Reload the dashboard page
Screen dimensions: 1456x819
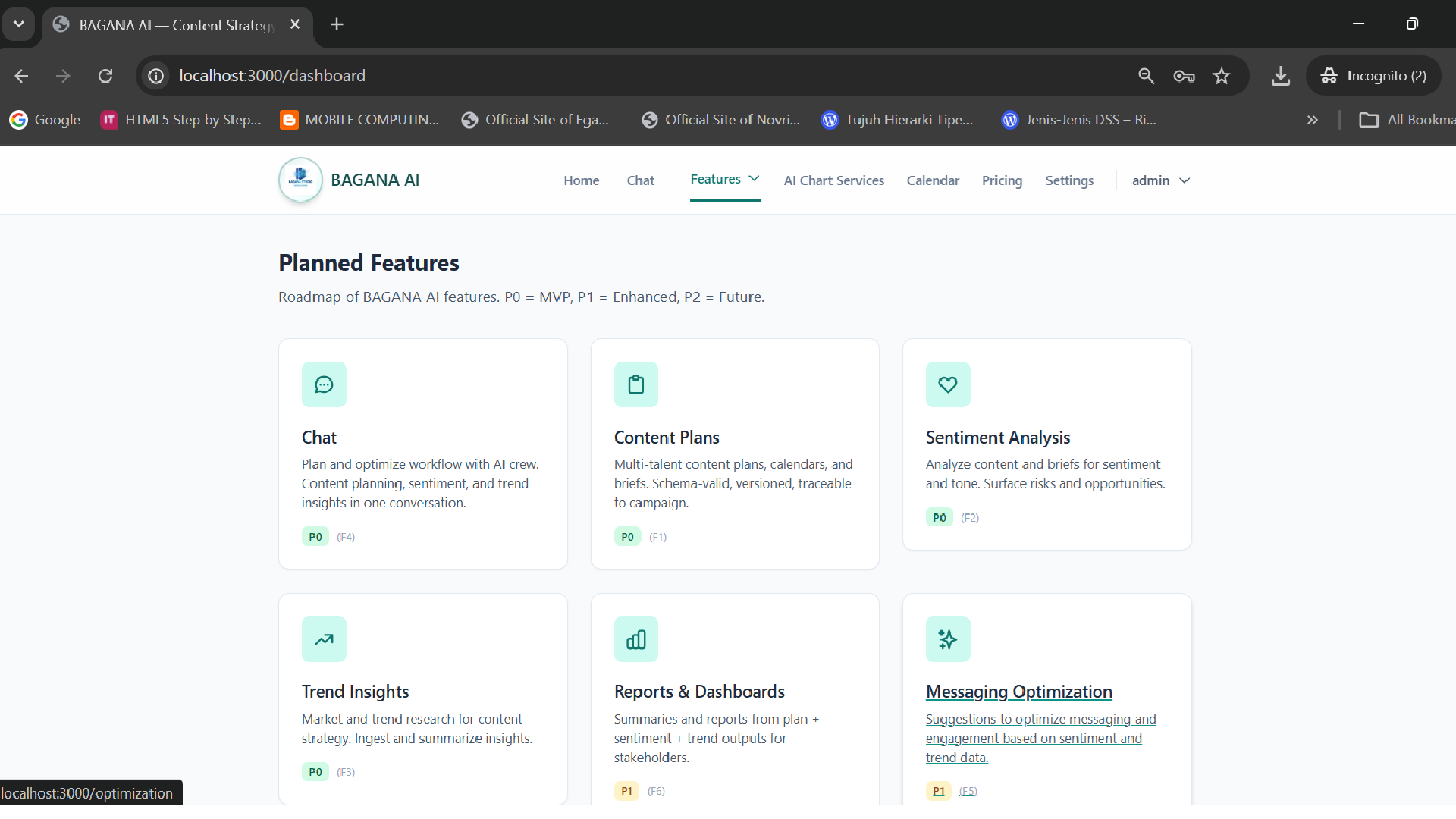106,76
